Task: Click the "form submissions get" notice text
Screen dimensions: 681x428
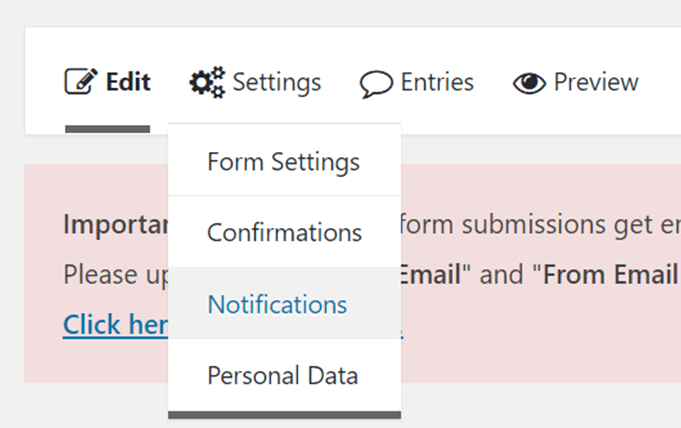Action: coord(520,223)
